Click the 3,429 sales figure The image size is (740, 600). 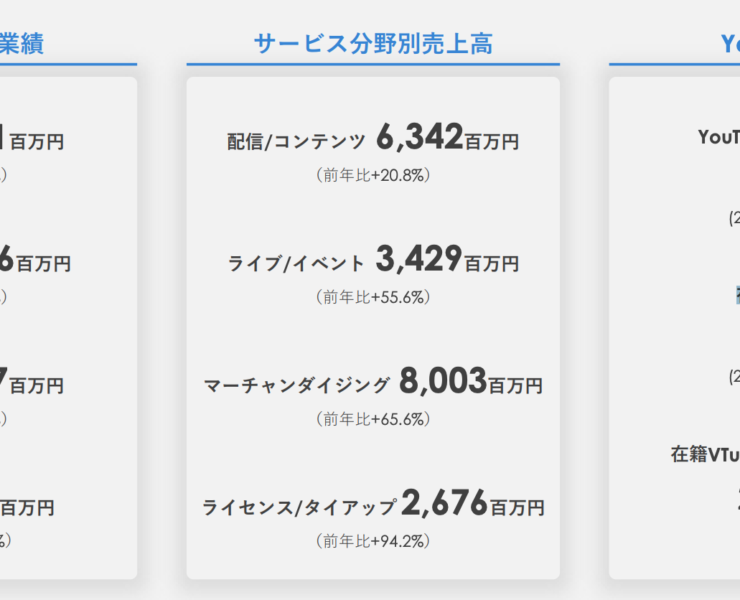419,259
